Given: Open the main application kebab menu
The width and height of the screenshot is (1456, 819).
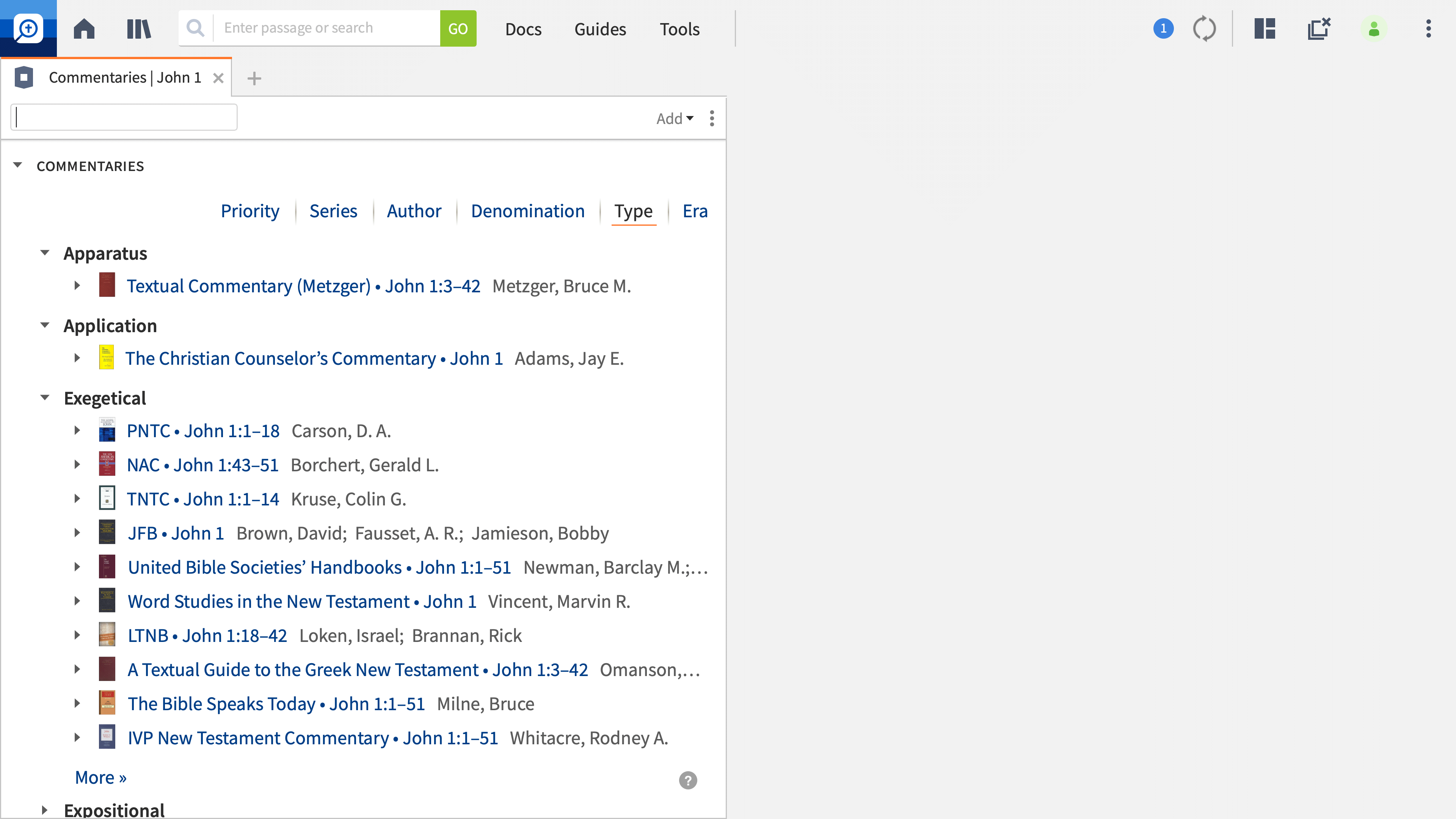Looking at the screenshot, I should tap(1428, 28).
